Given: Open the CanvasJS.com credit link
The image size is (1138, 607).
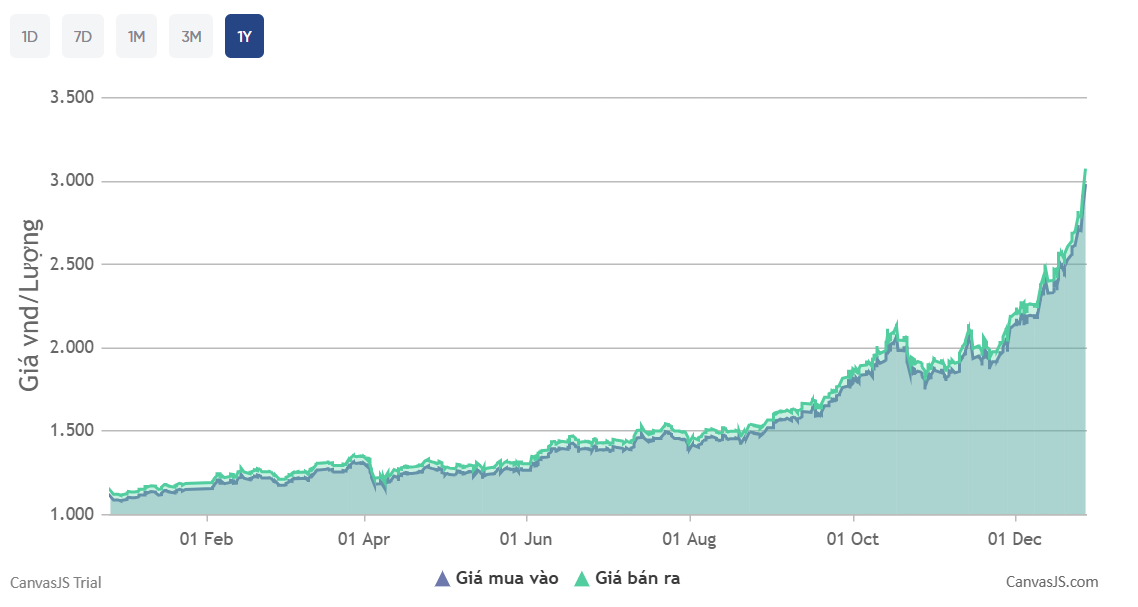Looking at the screenshot, I should point(1051,582).
